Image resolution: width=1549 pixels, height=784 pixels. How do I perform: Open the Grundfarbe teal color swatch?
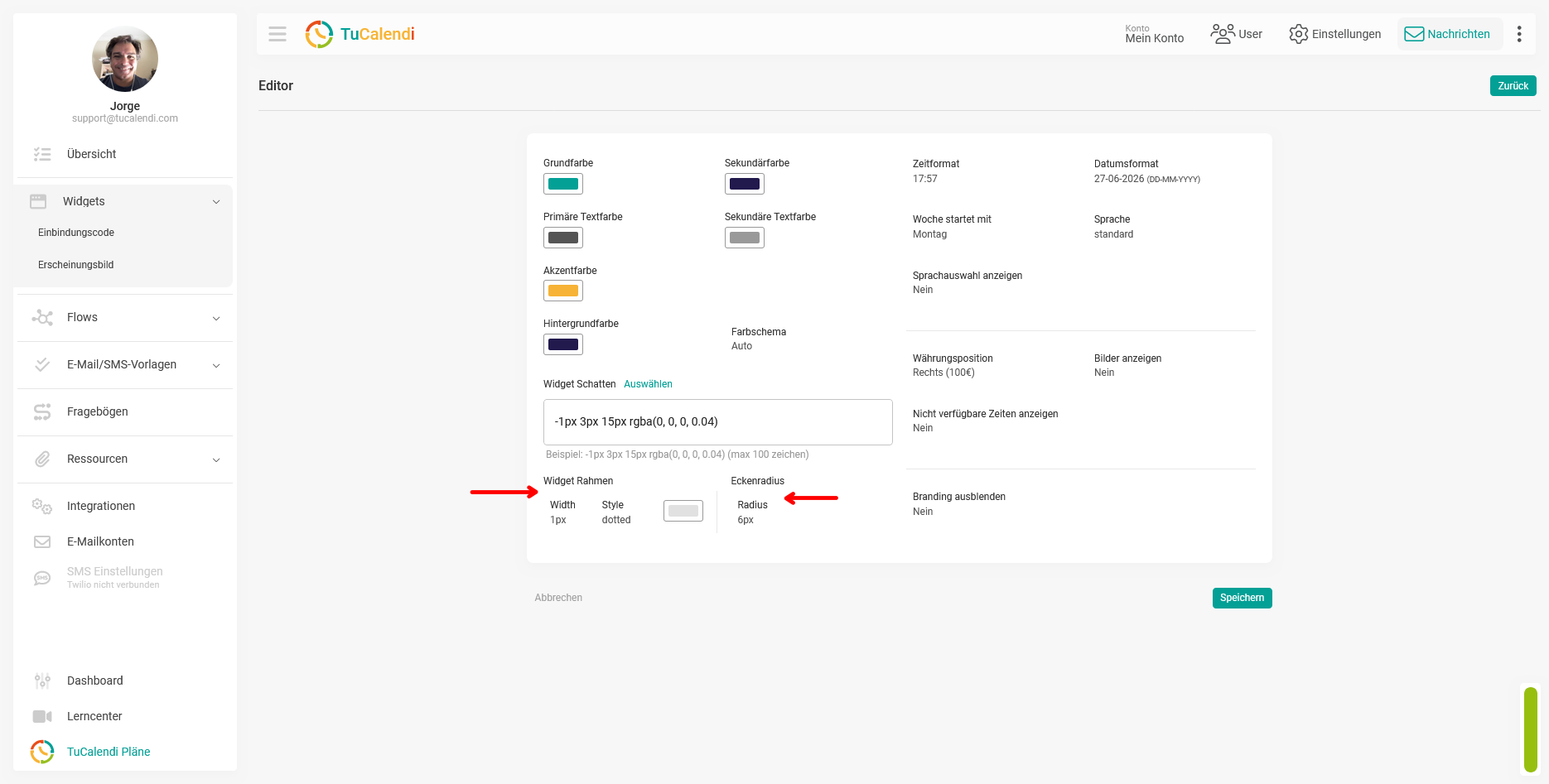pyautogui.click(x=563, y=184)
